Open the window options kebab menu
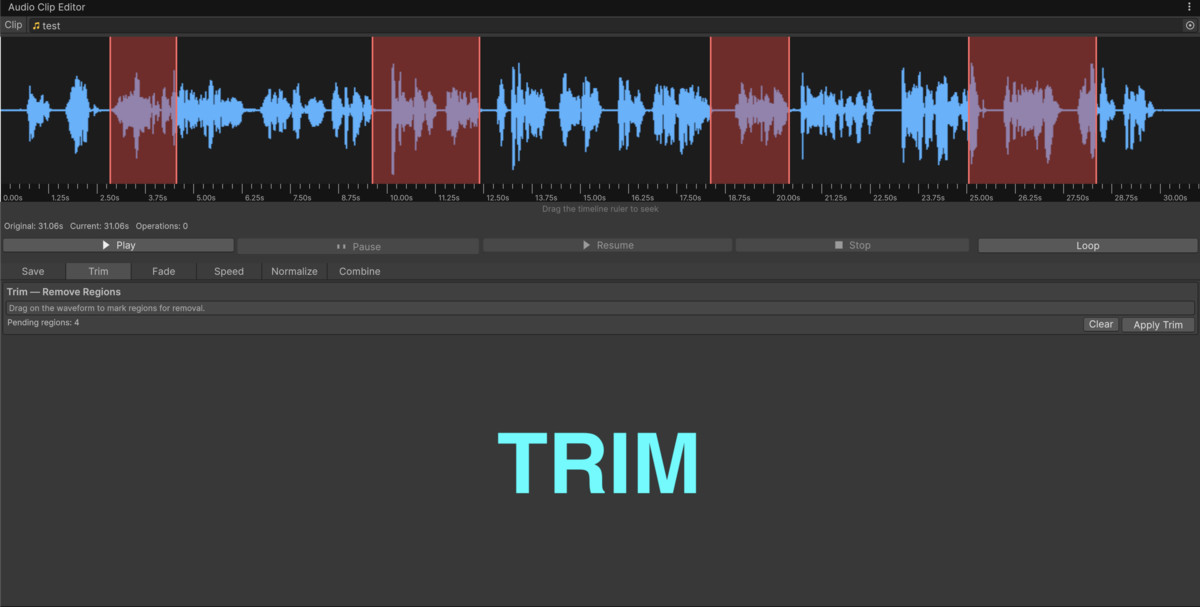The height and width of the screenshot is (607, 1200). (1189, 7)
